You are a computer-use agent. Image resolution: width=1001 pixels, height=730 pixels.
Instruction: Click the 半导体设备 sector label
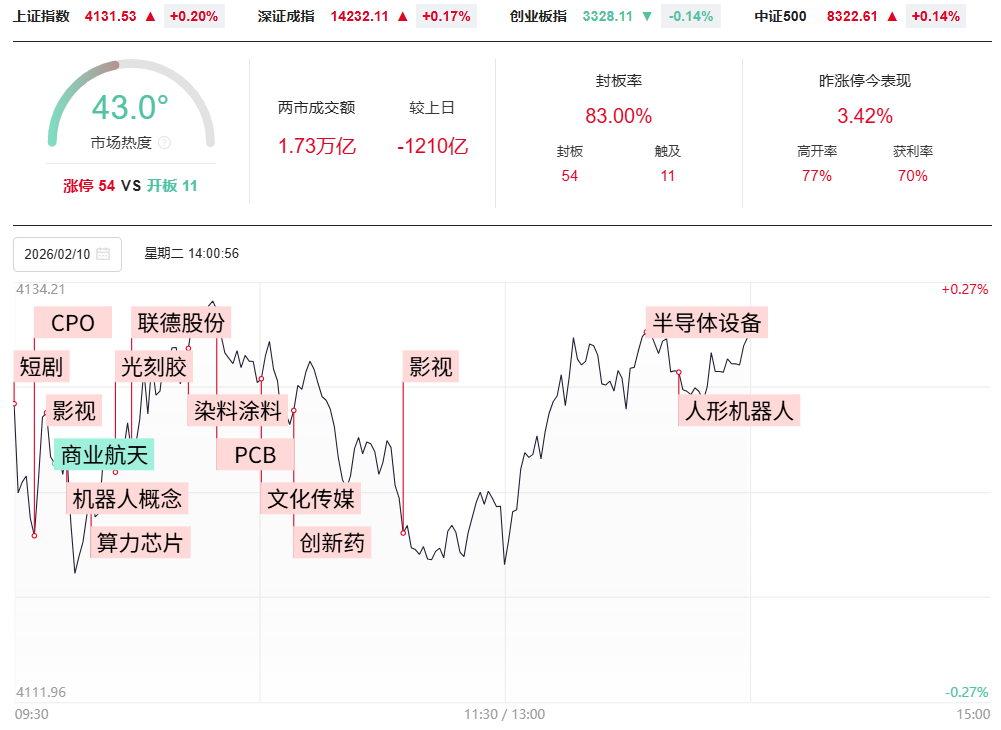707,323
